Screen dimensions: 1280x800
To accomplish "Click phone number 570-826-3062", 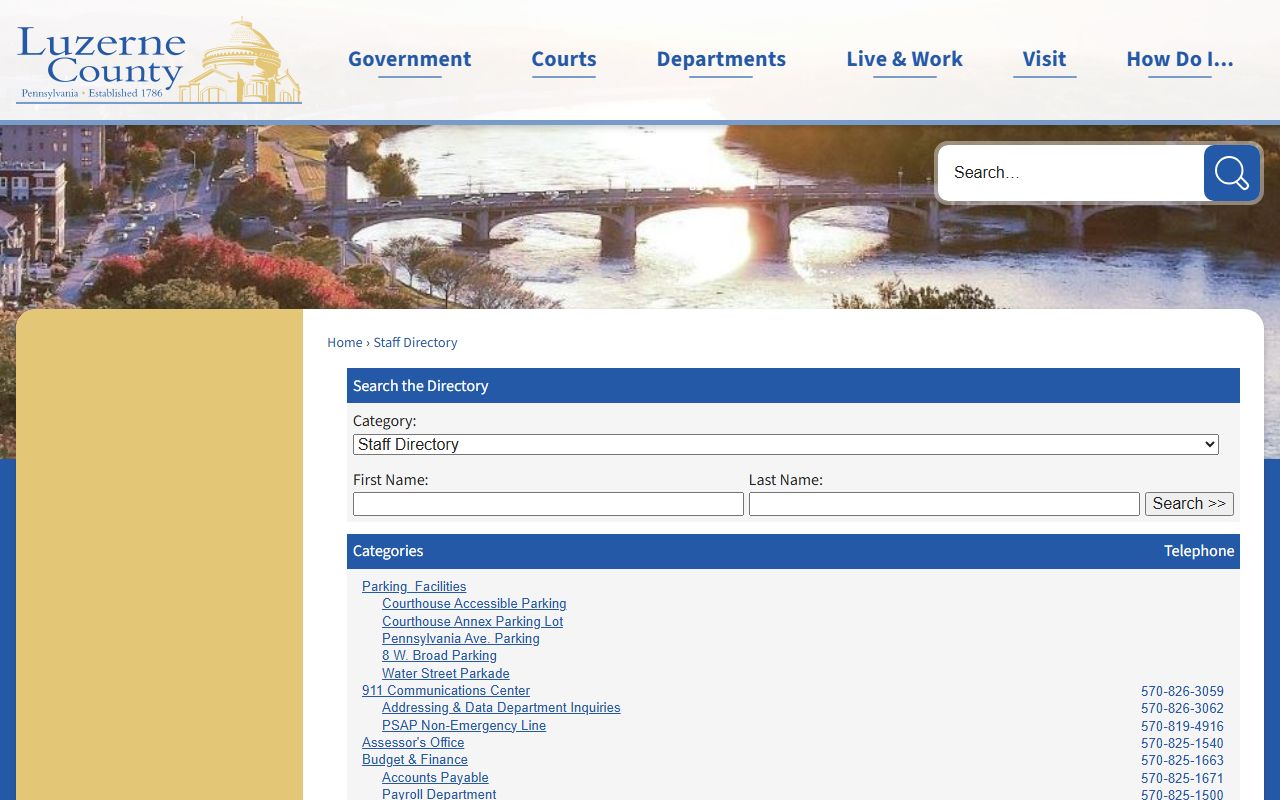I will tap(1182, 708).
